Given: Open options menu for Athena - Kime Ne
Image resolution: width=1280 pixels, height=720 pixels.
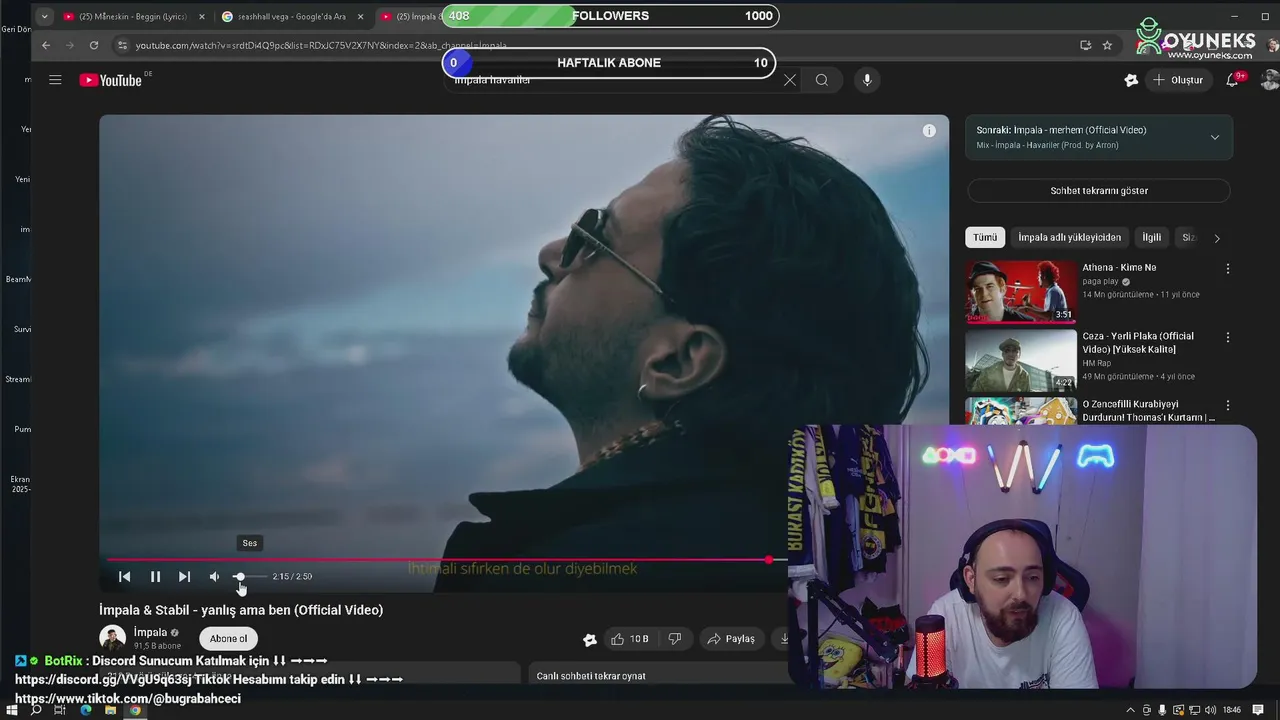Looking at the screenshot, I should (x=1228, y=269).
